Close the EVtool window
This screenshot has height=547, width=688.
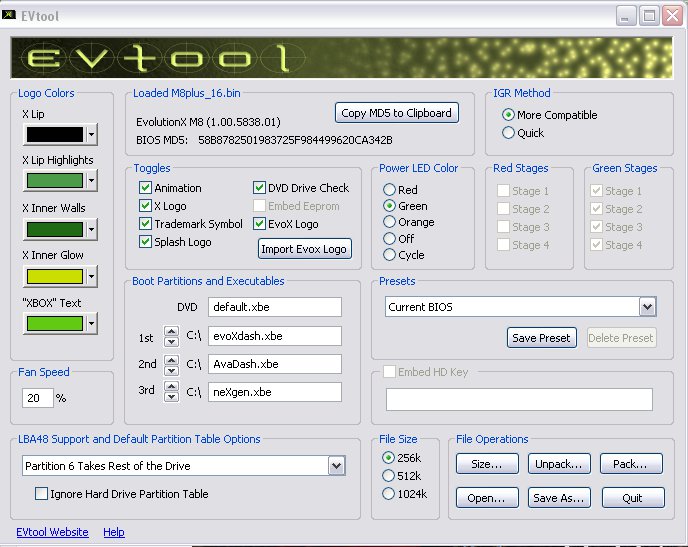[673, 16]
